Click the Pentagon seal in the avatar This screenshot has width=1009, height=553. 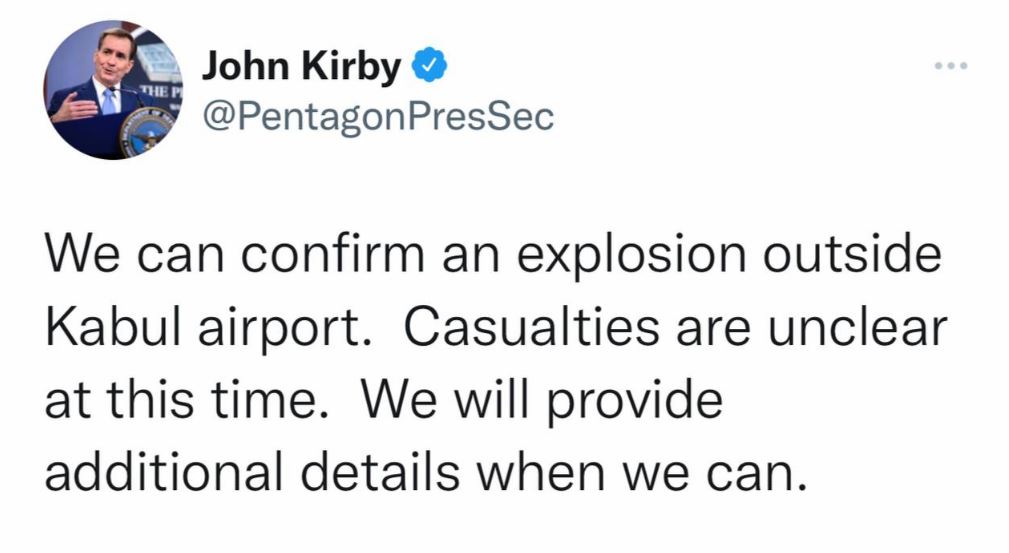point(147,132)
